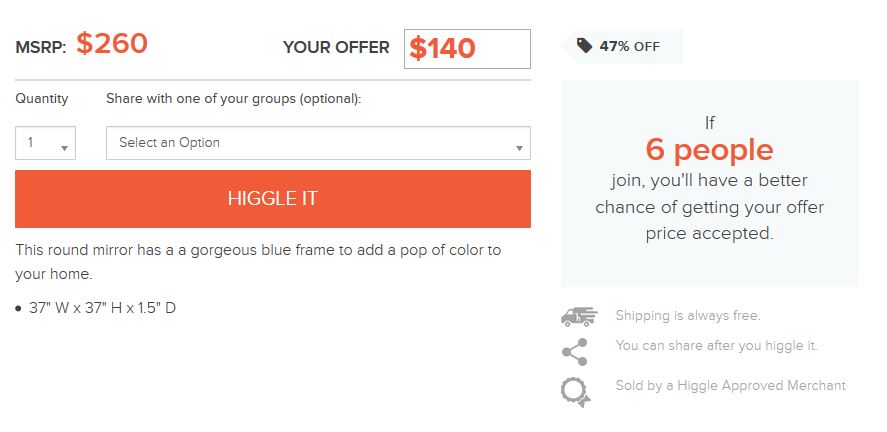Open the Quantity dropdown
Image resolution: width=887 pixels, height=432 pixels.
point(45,143)
